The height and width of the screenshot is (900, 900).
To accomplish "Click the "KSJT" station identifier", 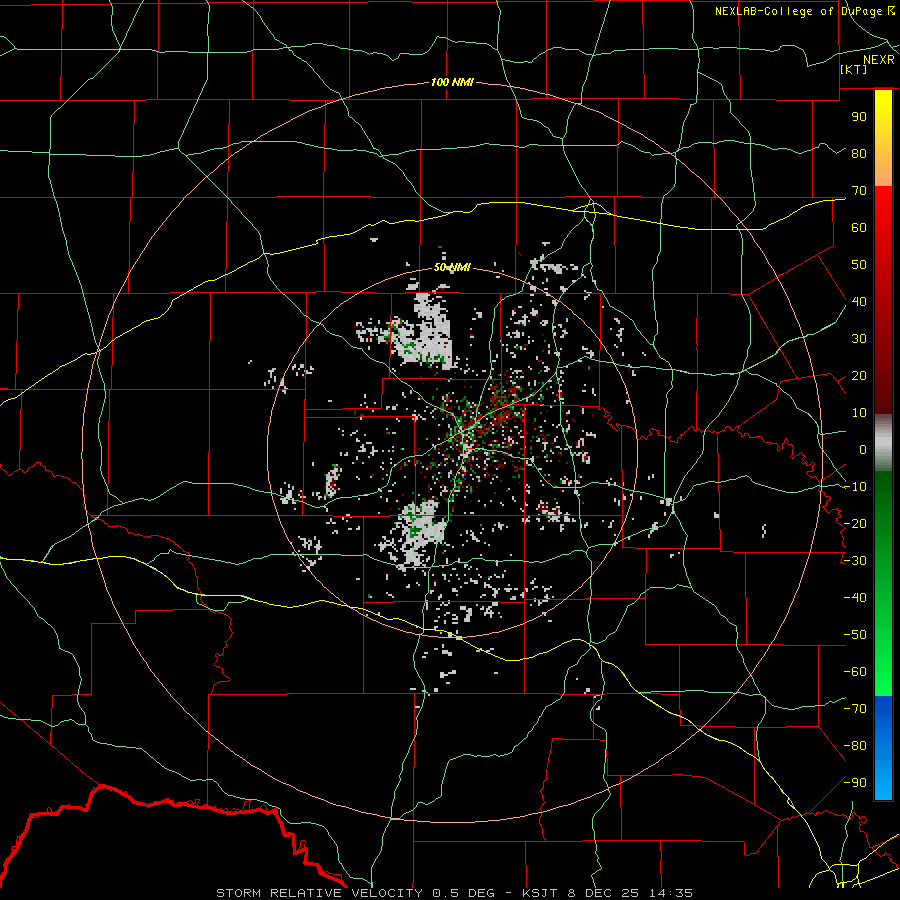I will coord(540,893).
